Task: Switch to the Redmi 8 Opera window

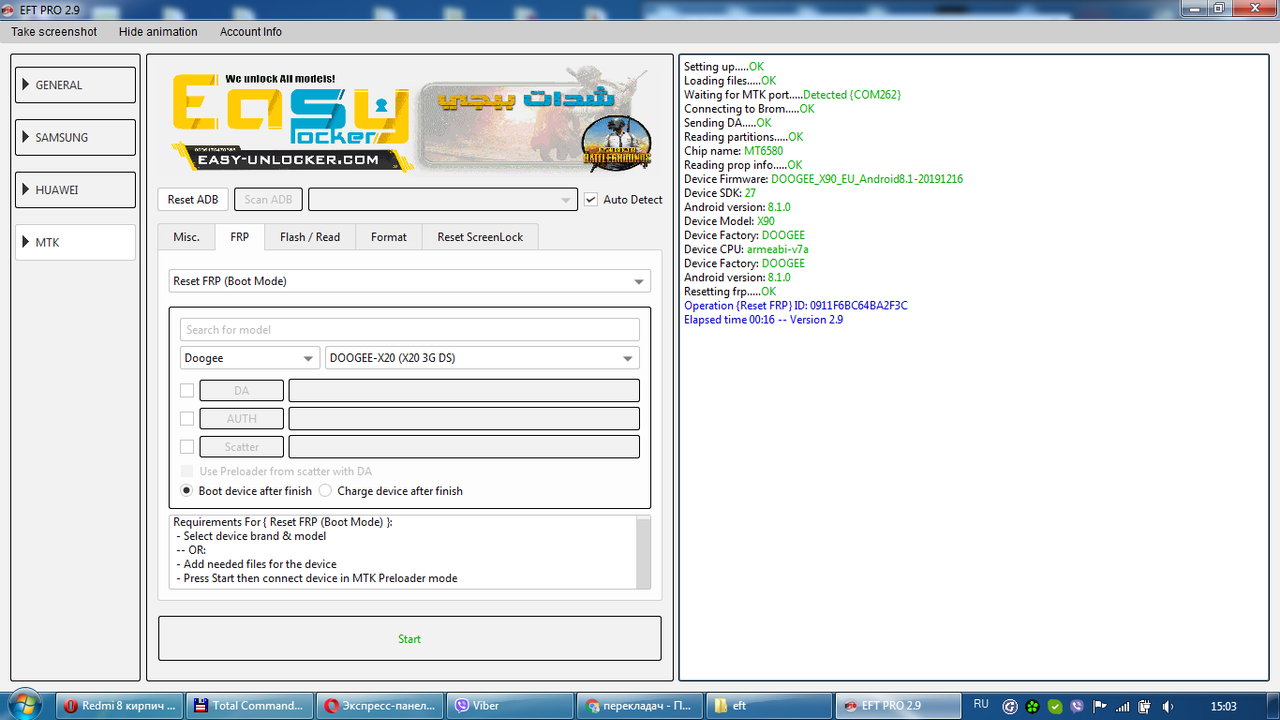Action: tap(120, 705)
